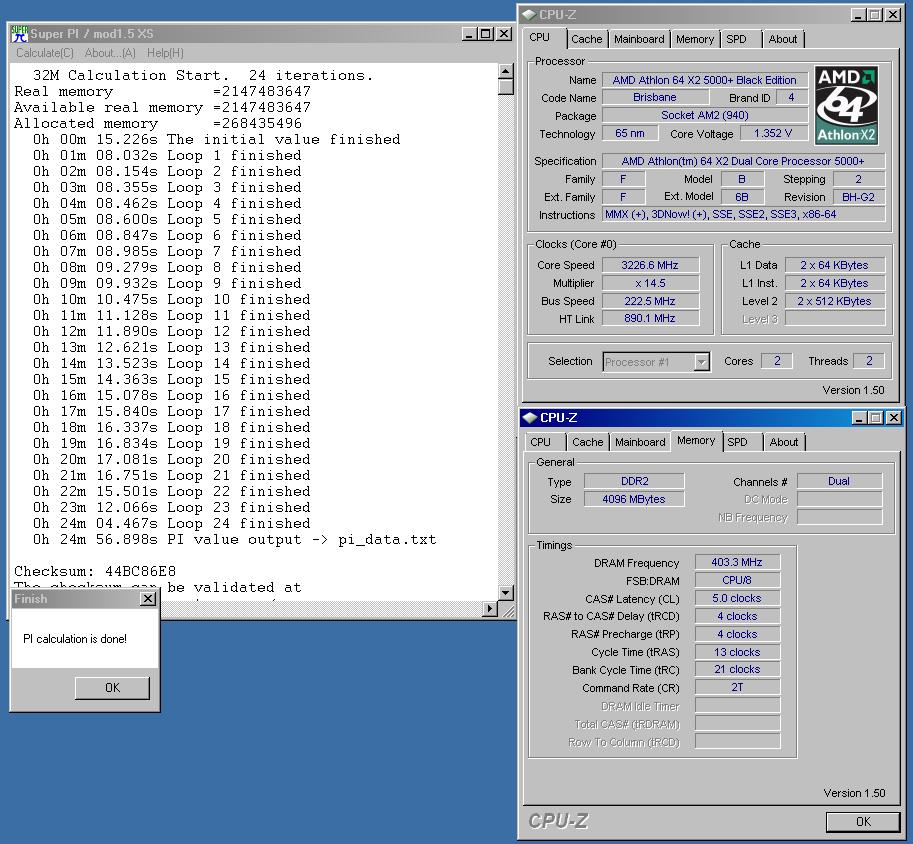Click the Super PI application icon

click(x=19, y=34)
